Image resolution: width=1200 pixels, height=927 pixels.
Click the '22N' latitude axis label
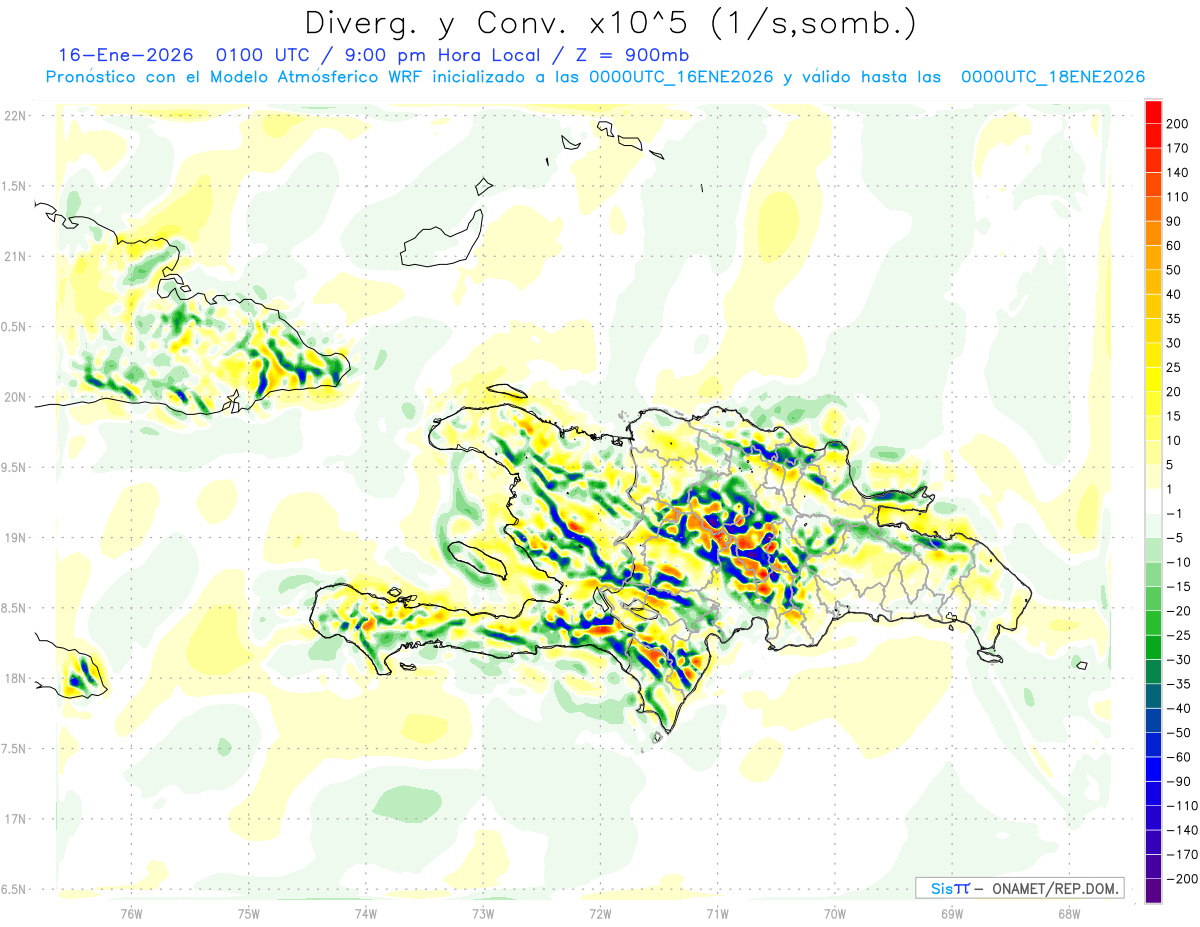(x=14, y=116)
